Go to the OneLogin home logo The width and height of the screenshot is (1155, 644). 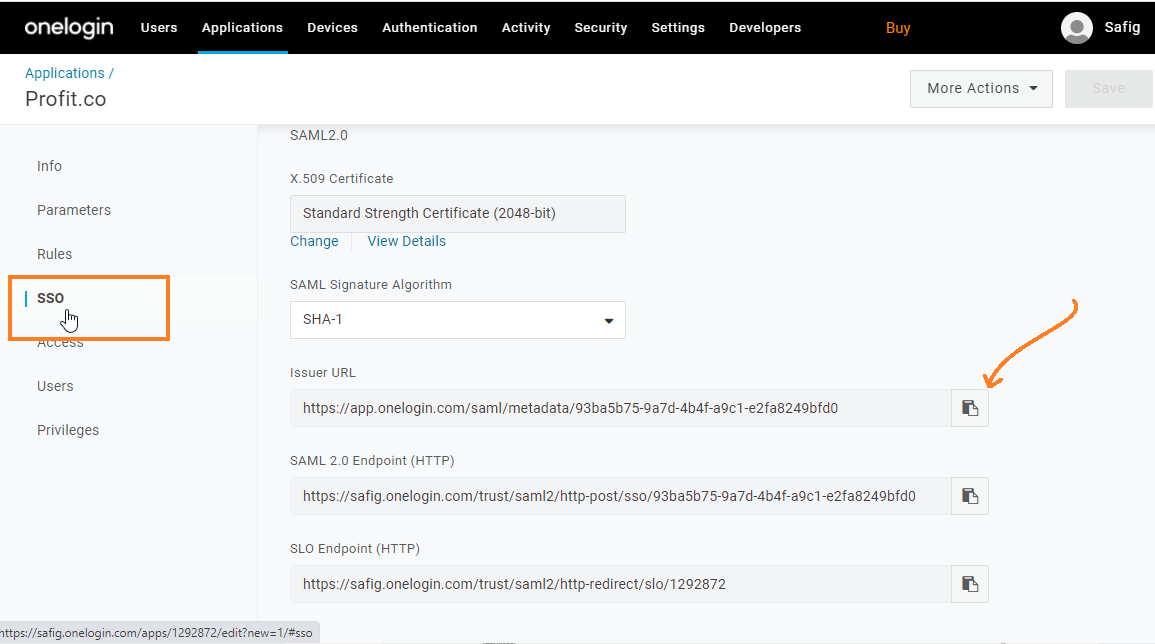pyautogui.click(x=69, y=28)
